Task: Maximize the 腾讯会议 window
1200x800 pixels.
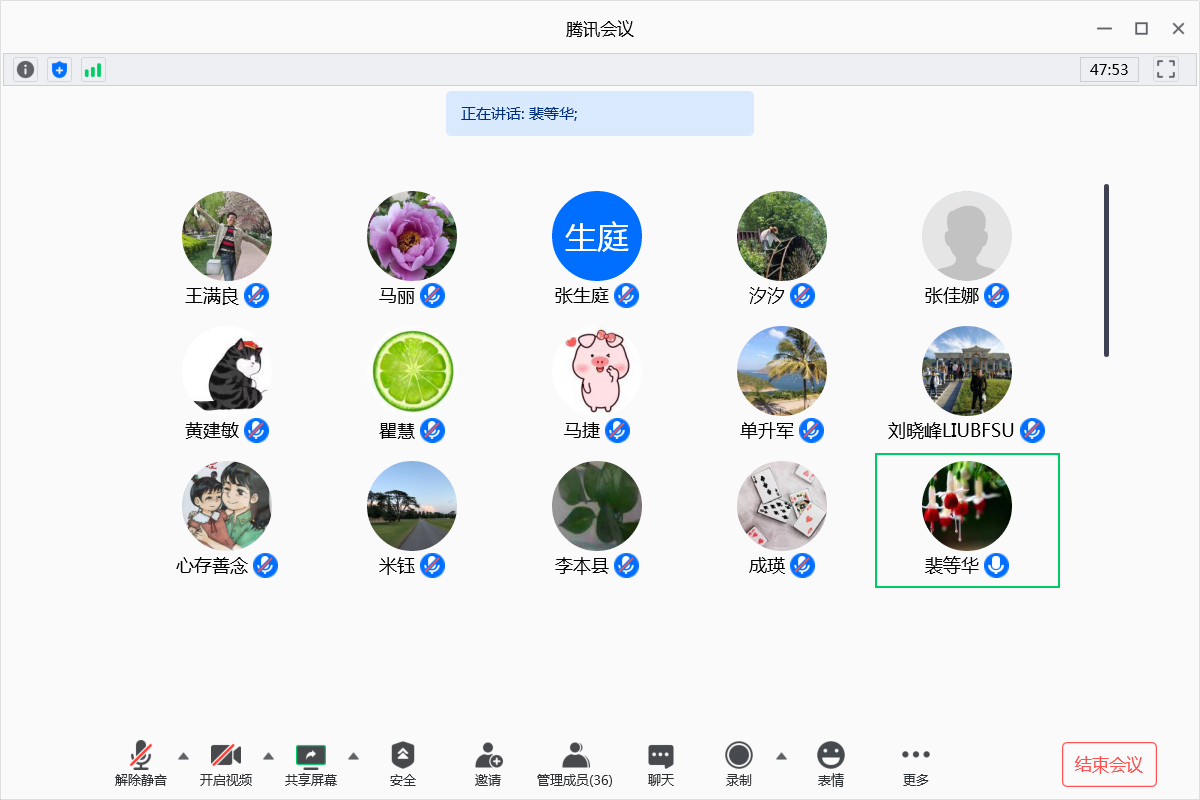Action: click(x=1141, y=29)
